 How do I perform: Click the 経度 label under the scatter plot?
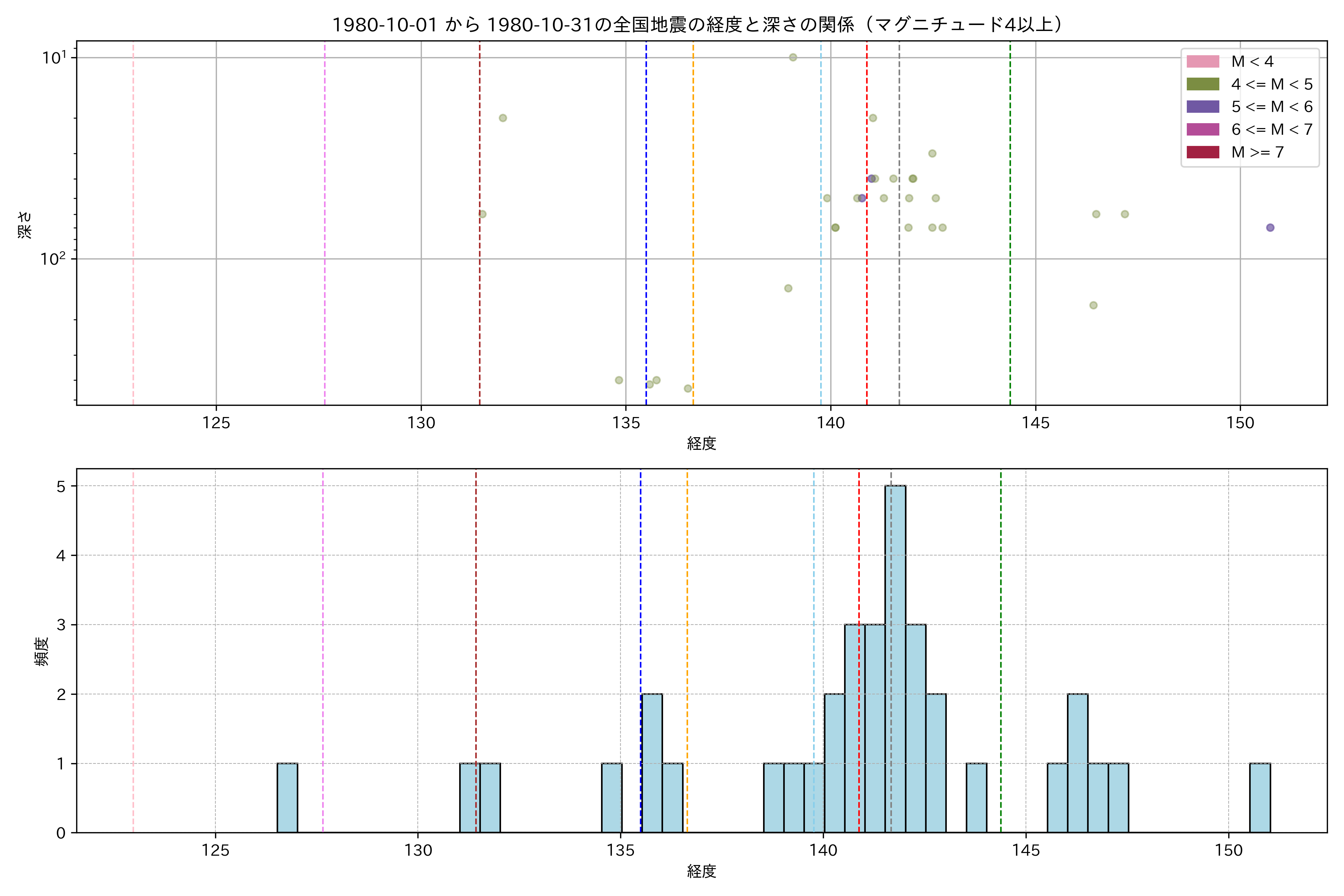701,444
